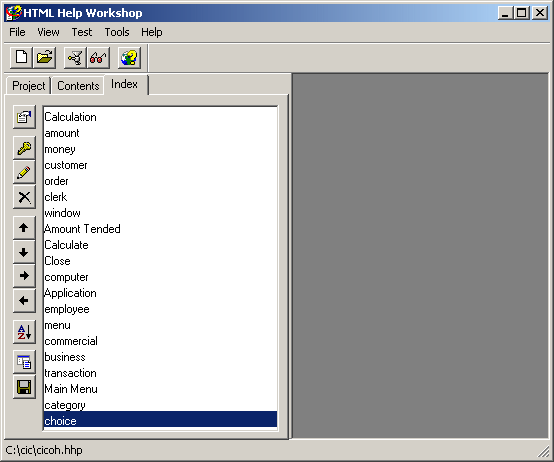Save the index file with floppy icon
This screenshot has height=462, width=554.
pyautogui.click(x=24, y=387)
